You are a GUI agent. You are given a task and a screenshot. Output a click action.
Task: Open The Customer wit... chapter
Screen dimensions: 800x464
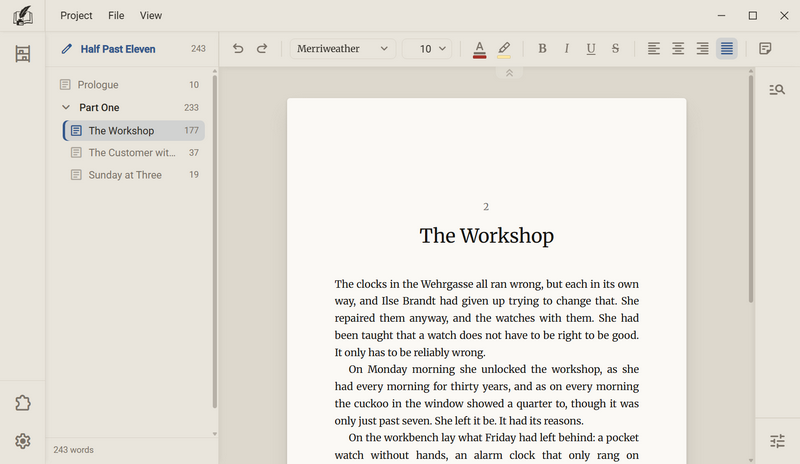coord(134,153)
